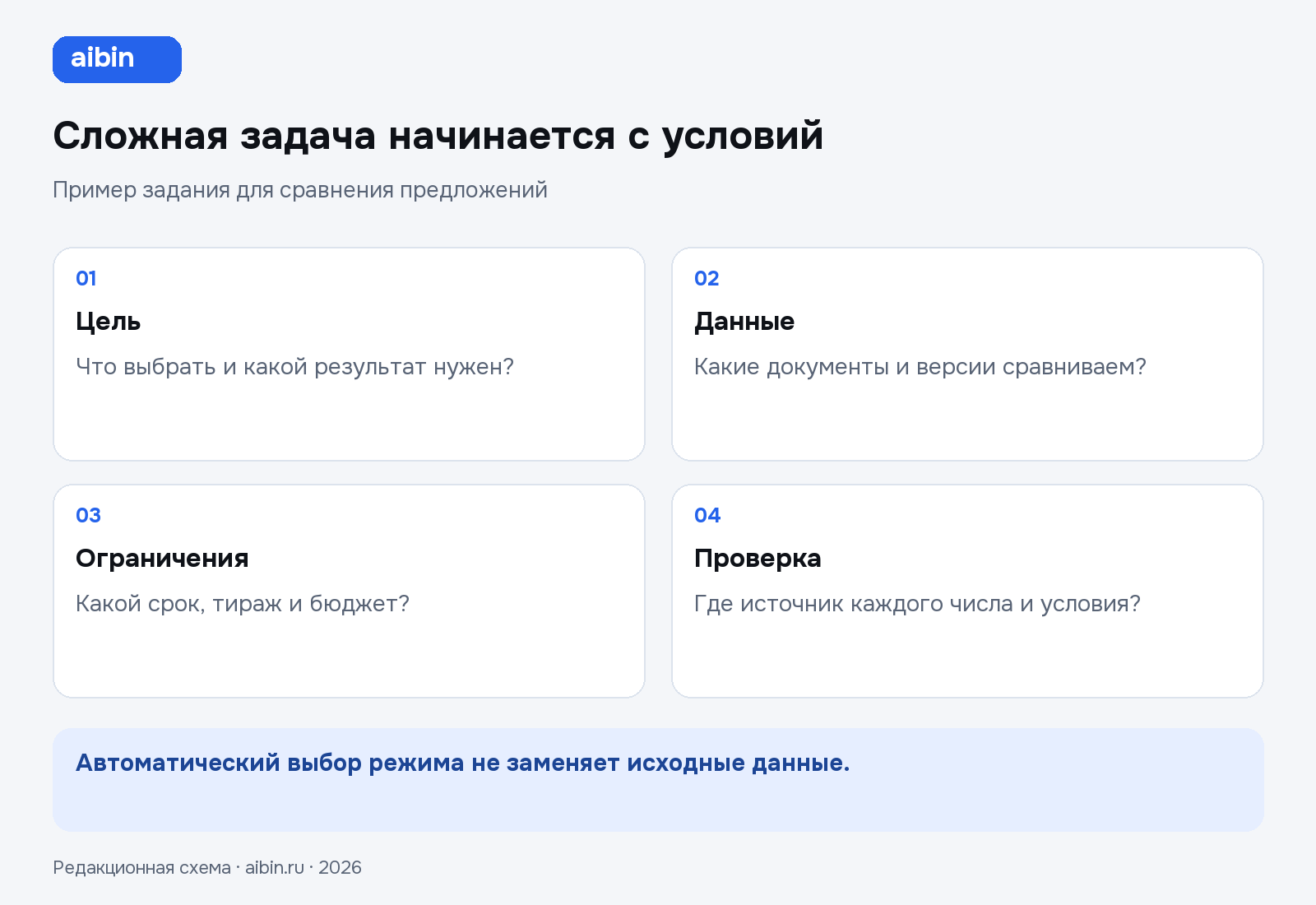
Task: Open the "Цель" card title
Action: pyautogui.click(x=108, y=322)
